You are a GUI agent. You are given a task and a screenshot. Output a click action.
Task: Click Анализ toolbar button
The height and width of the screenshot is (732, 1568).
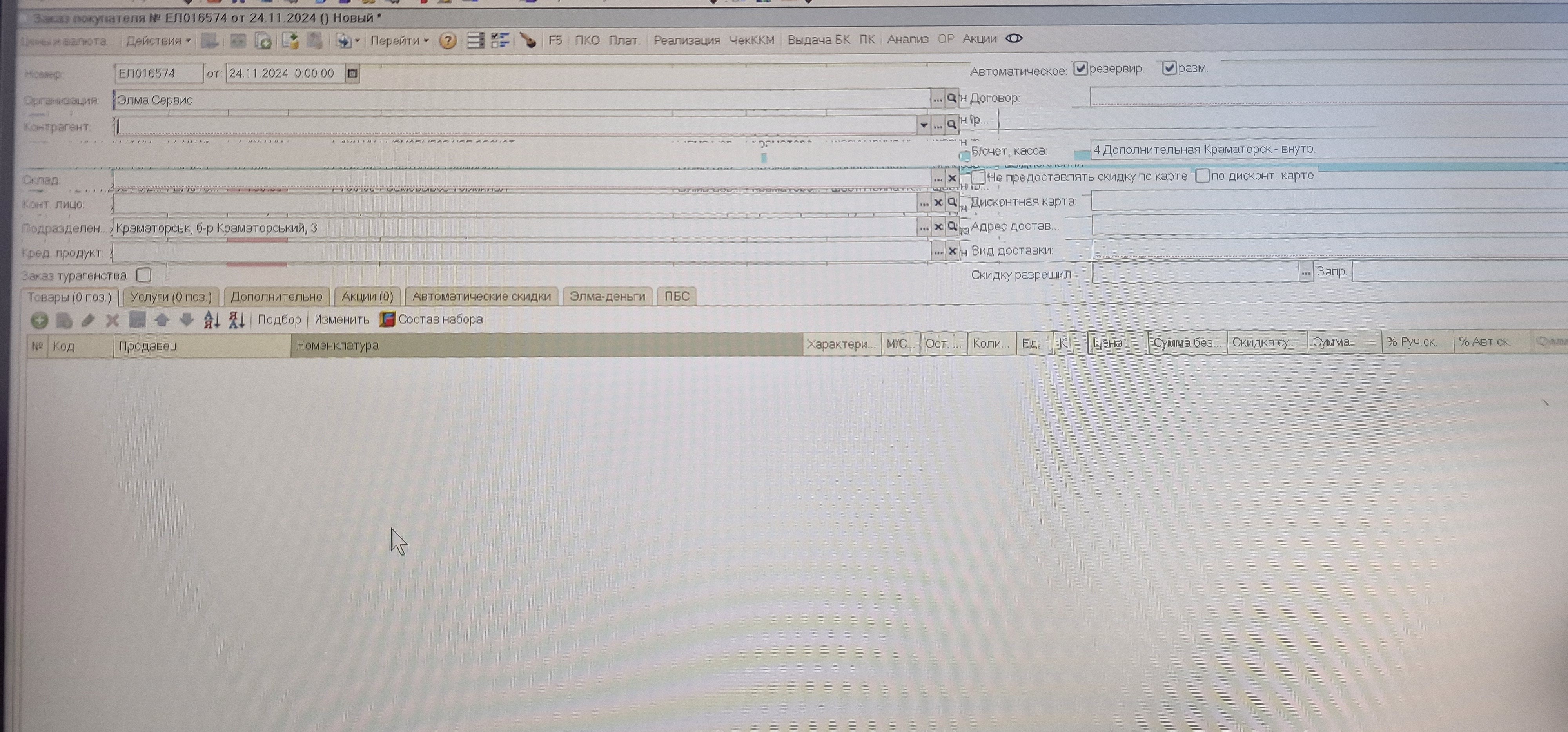click(907, 39)
